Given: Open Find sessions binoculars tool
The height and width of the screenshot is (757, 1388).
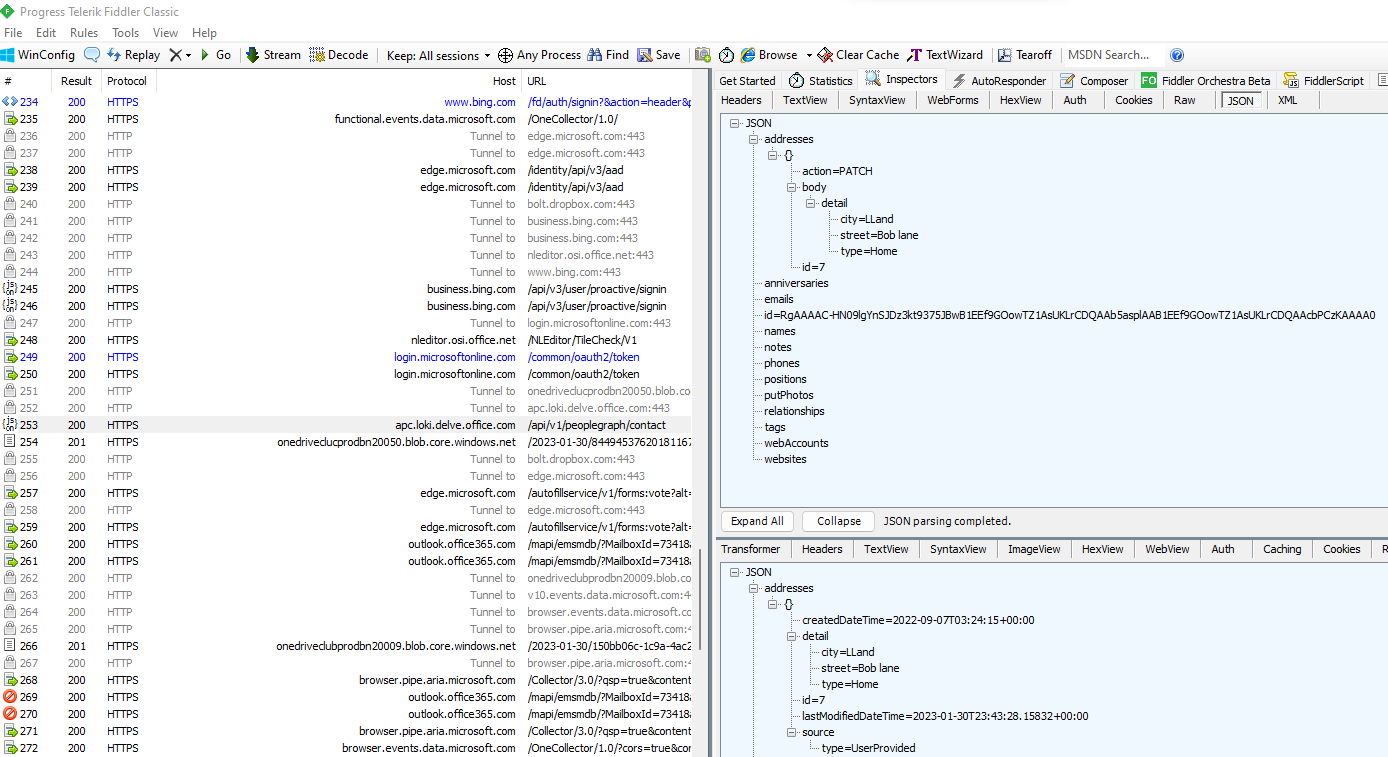Looking at the screenshot, I should click(x=608, y=55).
